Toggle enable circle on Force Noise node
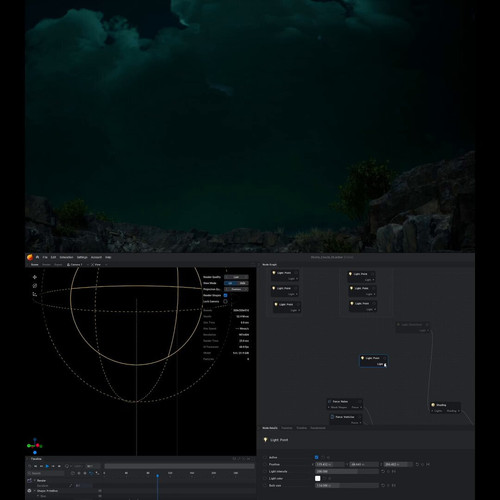The height and width of the screenshot is (500, 500). 359,402
